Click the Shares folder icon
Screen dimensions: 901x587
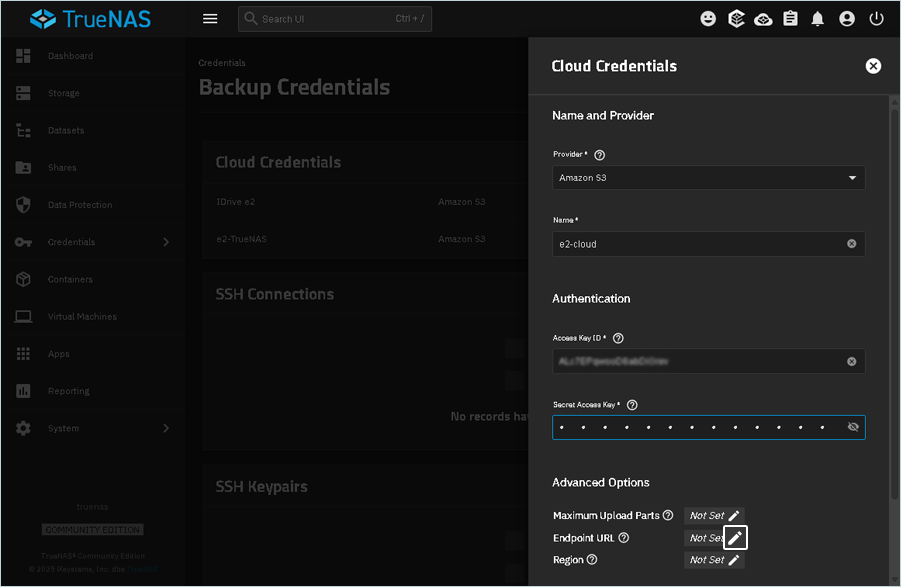[x=23, y=167]
